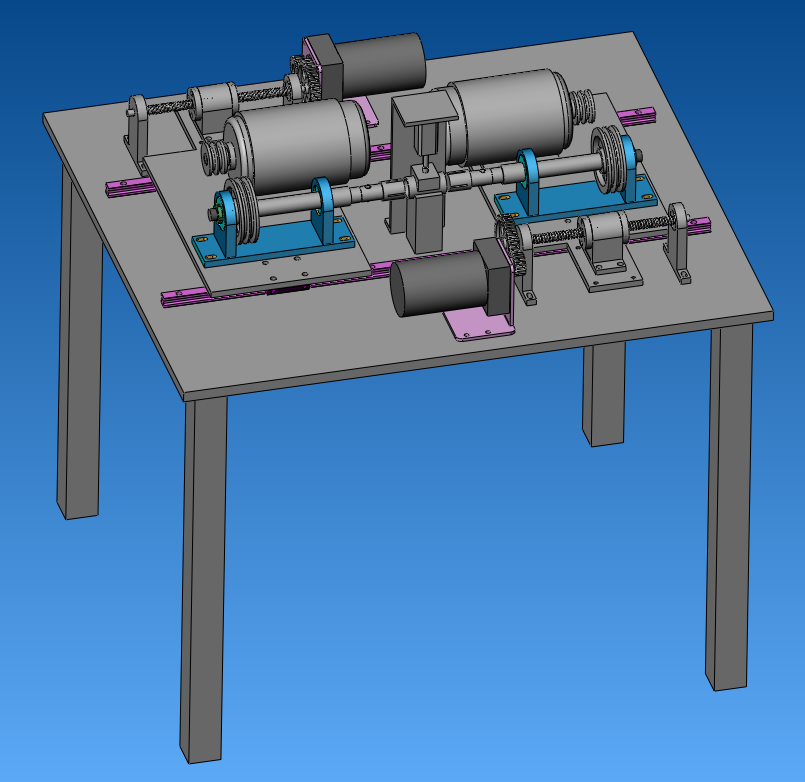Select the pink guide rail end at the left edge
This screenshot has height=782, width=805.
[x=129, y=186]
